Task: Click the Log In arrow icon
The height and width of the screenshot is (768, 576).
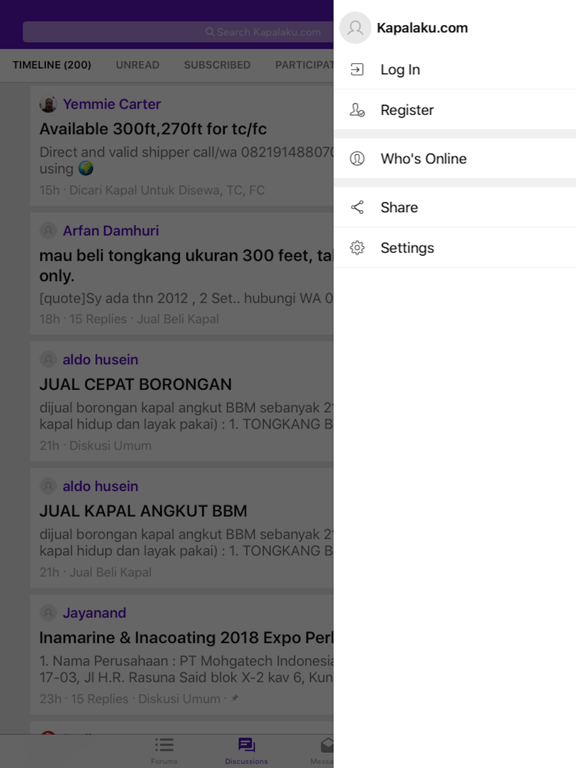Action: (357, 70)
